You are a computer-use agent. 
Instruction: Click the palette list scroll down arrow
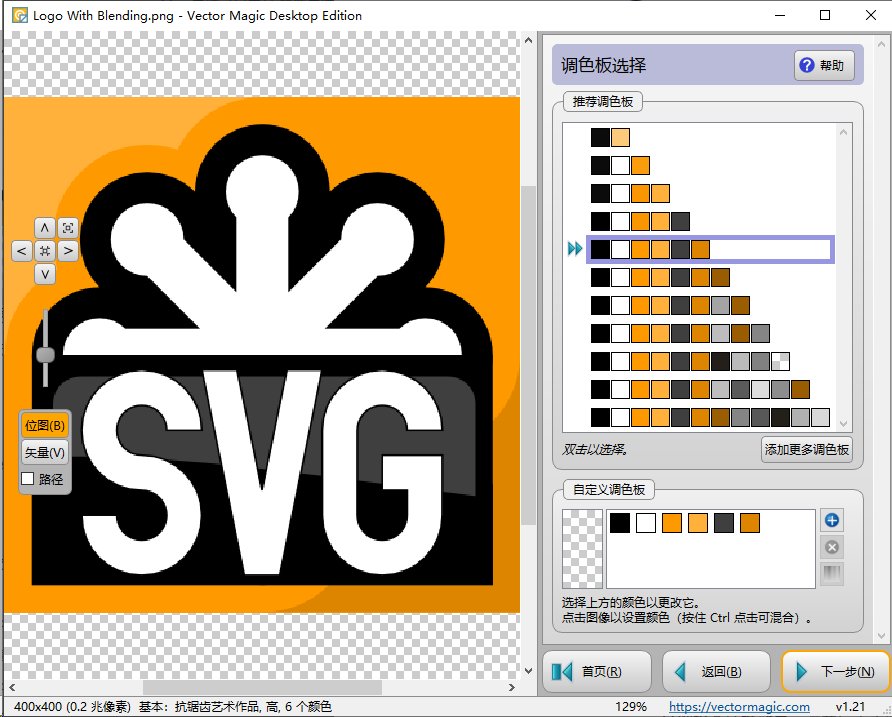tap(843, 424)
